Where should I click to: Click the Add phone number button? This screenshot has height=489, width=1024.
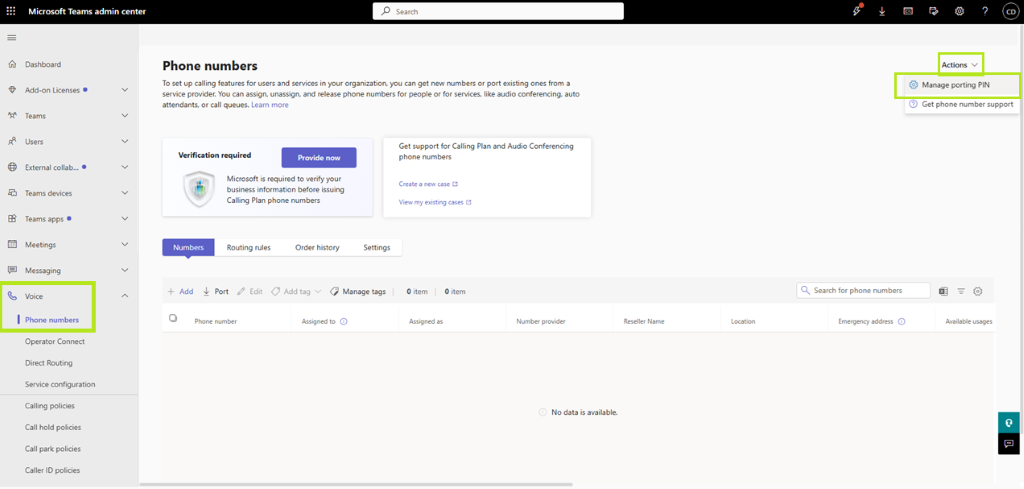coord(180,292)
